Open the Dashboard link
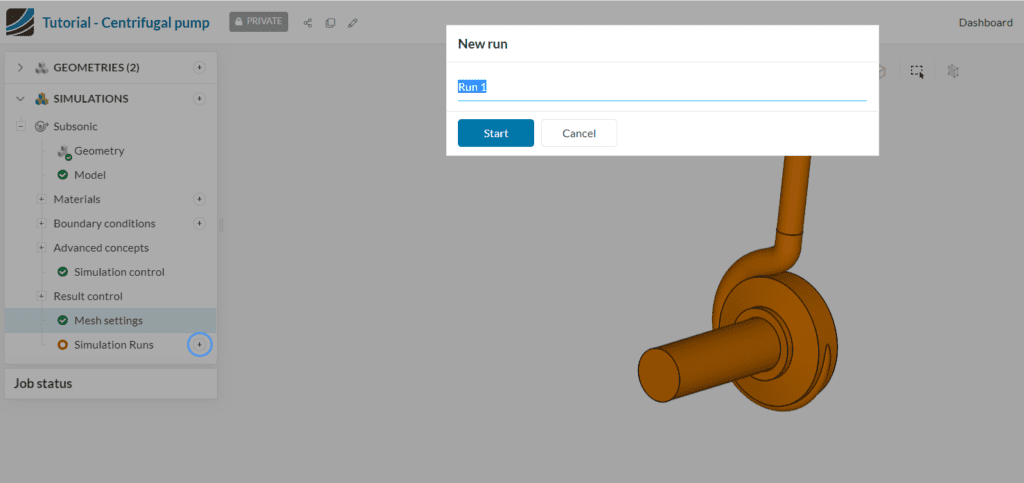This screenshot has height=483, width=1024. 985,22
